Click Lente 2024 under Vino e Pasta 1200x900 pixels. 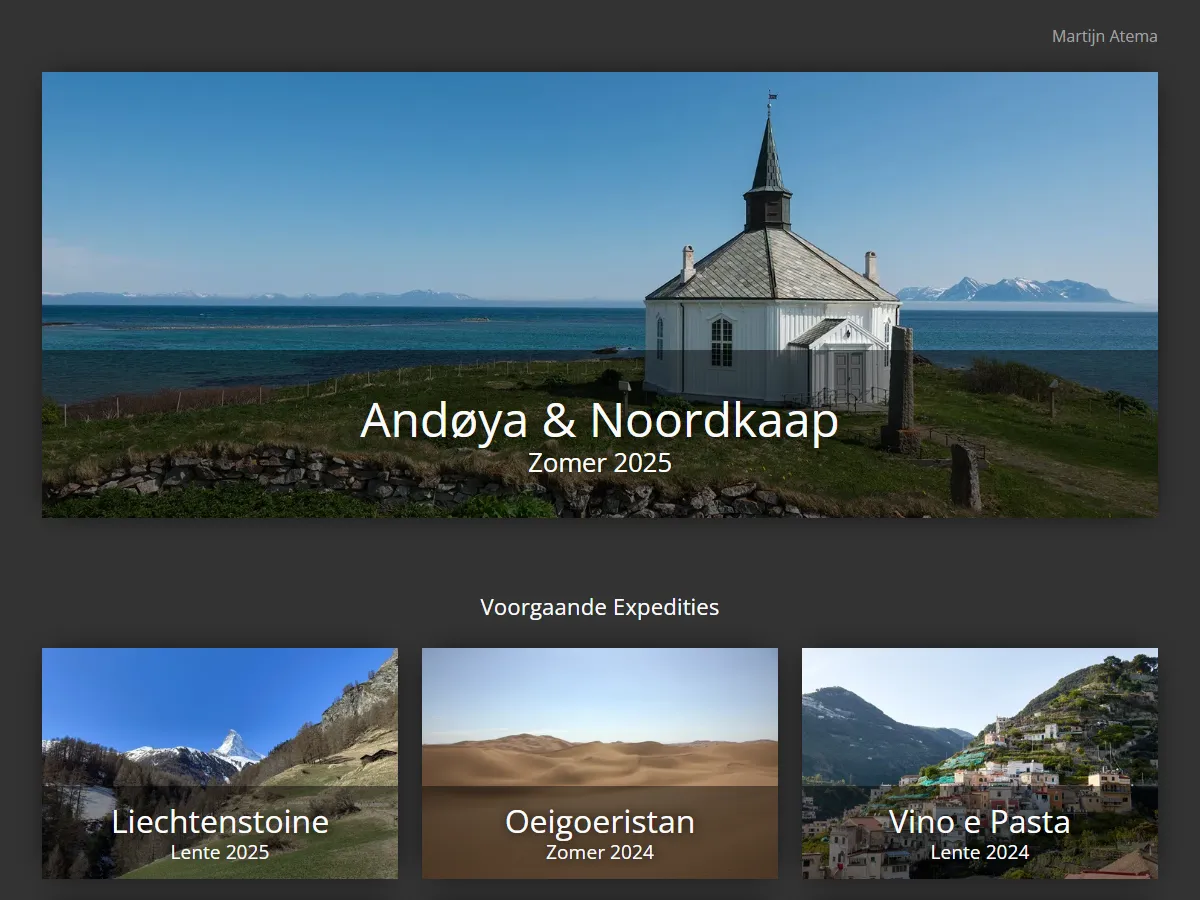coord(979,852)
